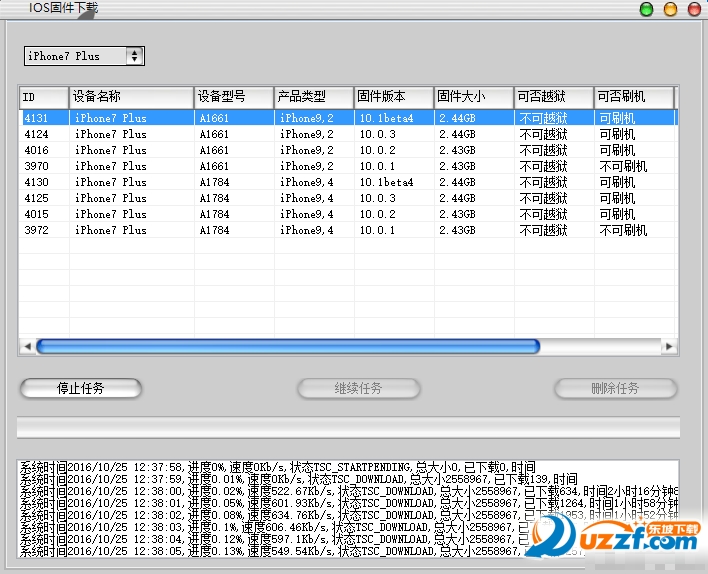Click the blue horizontal scrollbar thumb
This screenshot has width=708, height=574.
(288, 346)
